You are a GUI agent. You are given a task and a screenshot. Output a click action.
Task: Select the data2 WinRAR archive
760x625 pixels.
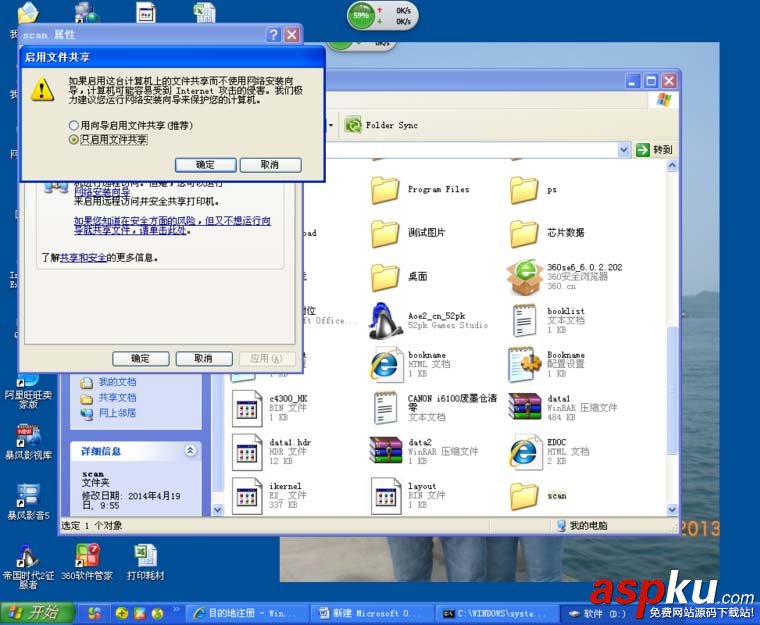pyautogui.click(x=385, y=450)
